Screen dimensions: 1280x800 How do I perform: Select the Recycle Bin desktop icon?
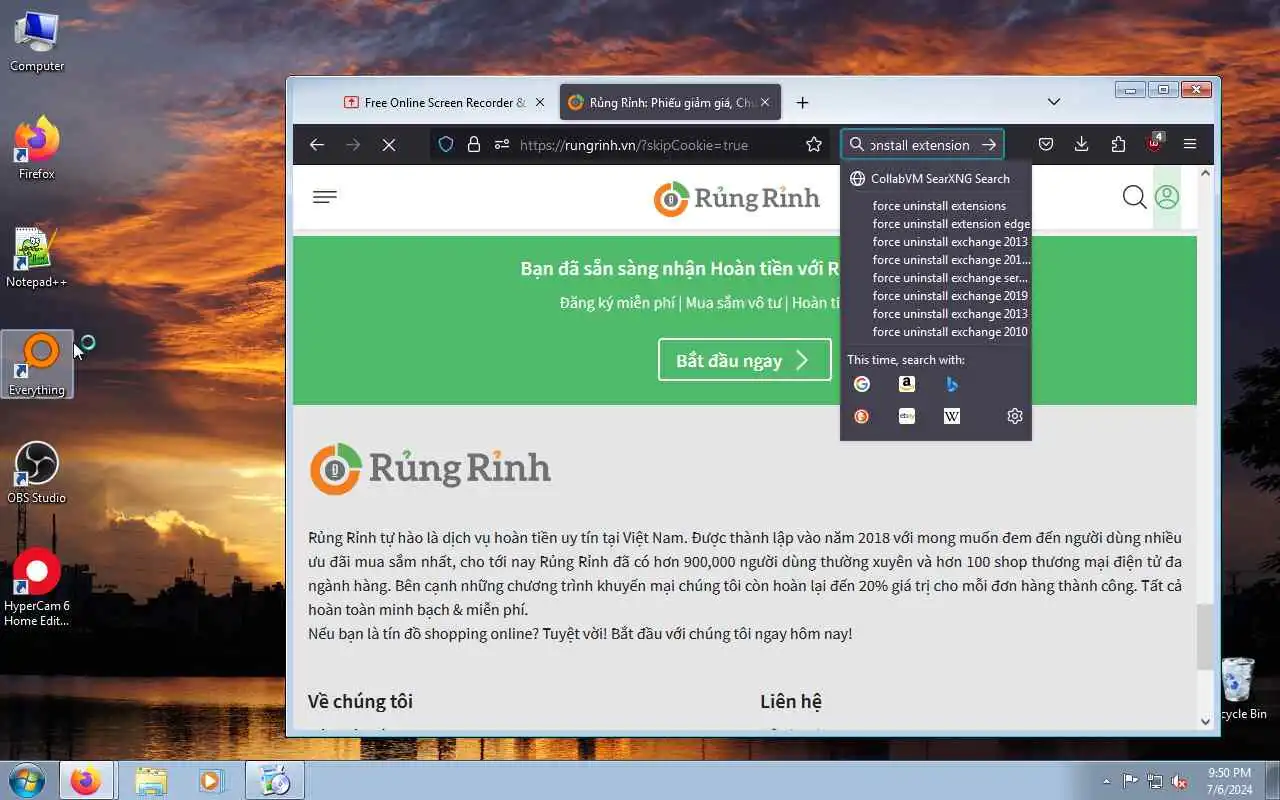[x=1241, y=688]
